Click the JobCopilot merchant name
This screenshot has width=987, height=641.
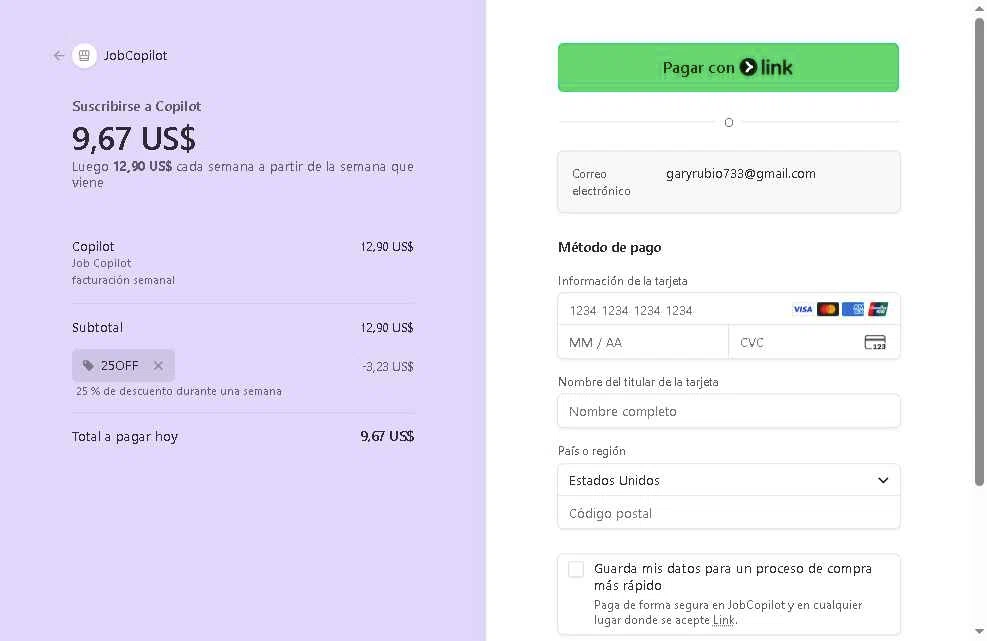pyautogui.click(x=135, y=55)
